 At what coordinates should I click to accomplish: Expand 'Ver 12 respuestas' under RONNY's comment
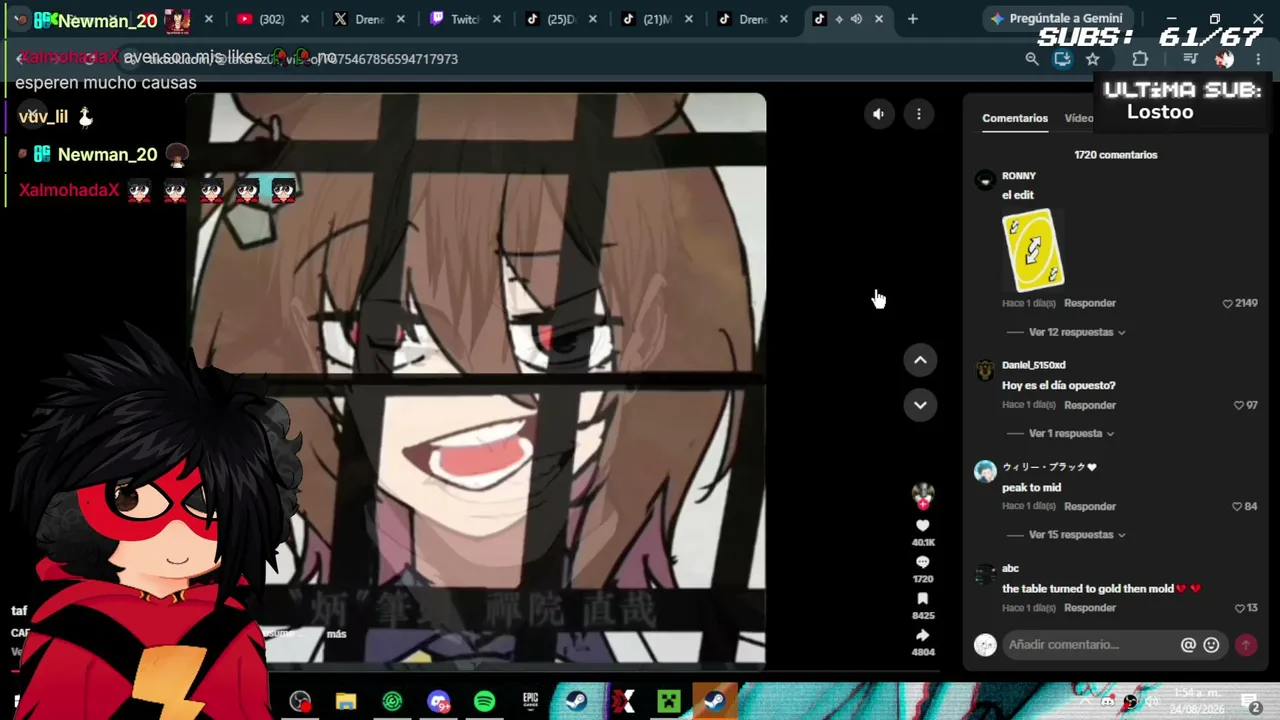[1076, 332]
